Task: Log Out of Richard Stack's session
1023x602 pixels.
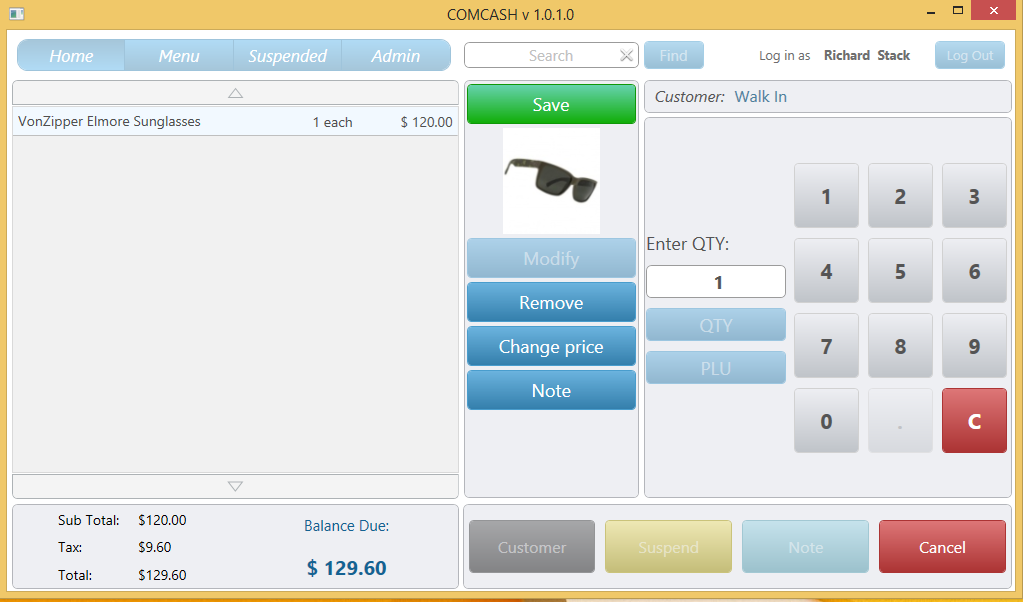Action: [968, 55]
